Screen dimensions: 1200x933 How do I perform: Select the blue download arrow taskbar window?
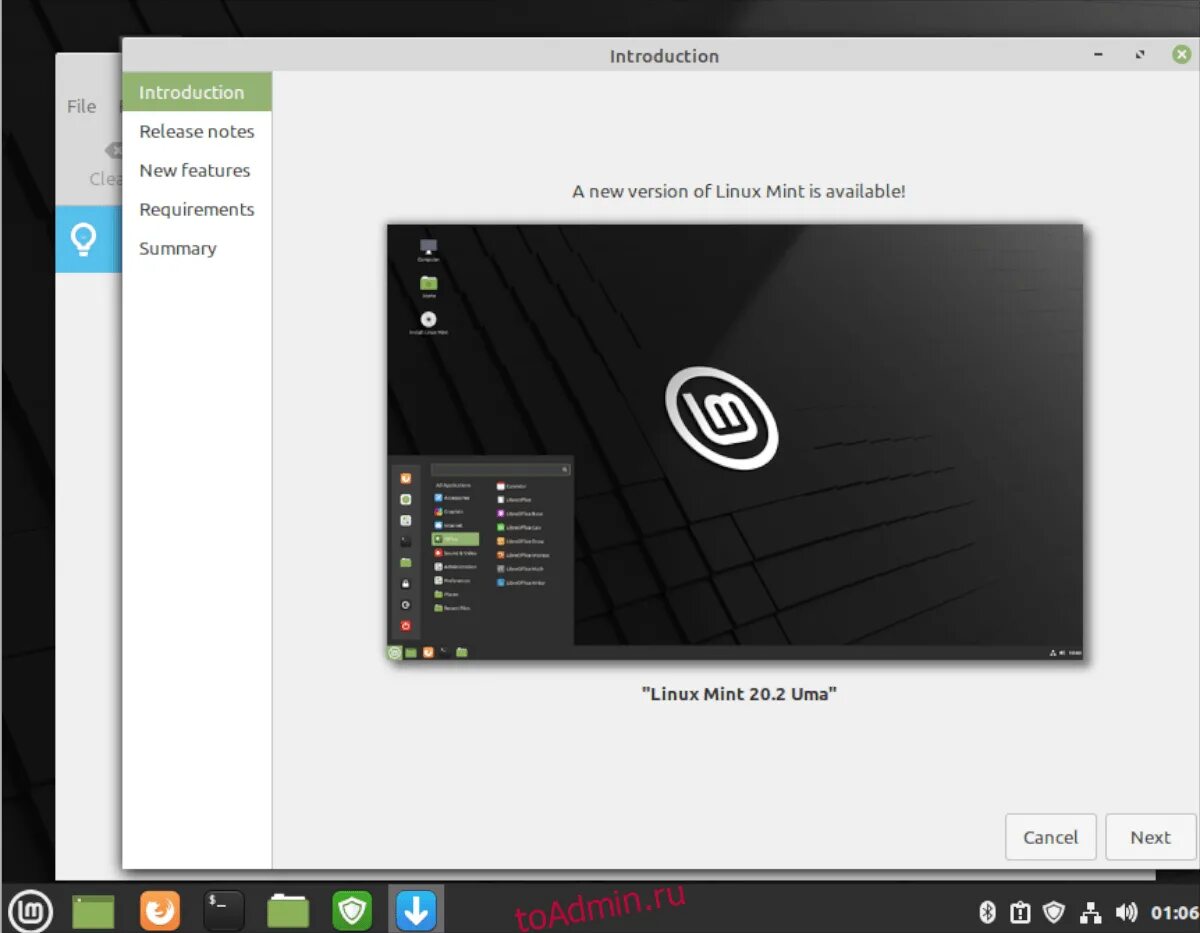416,910
